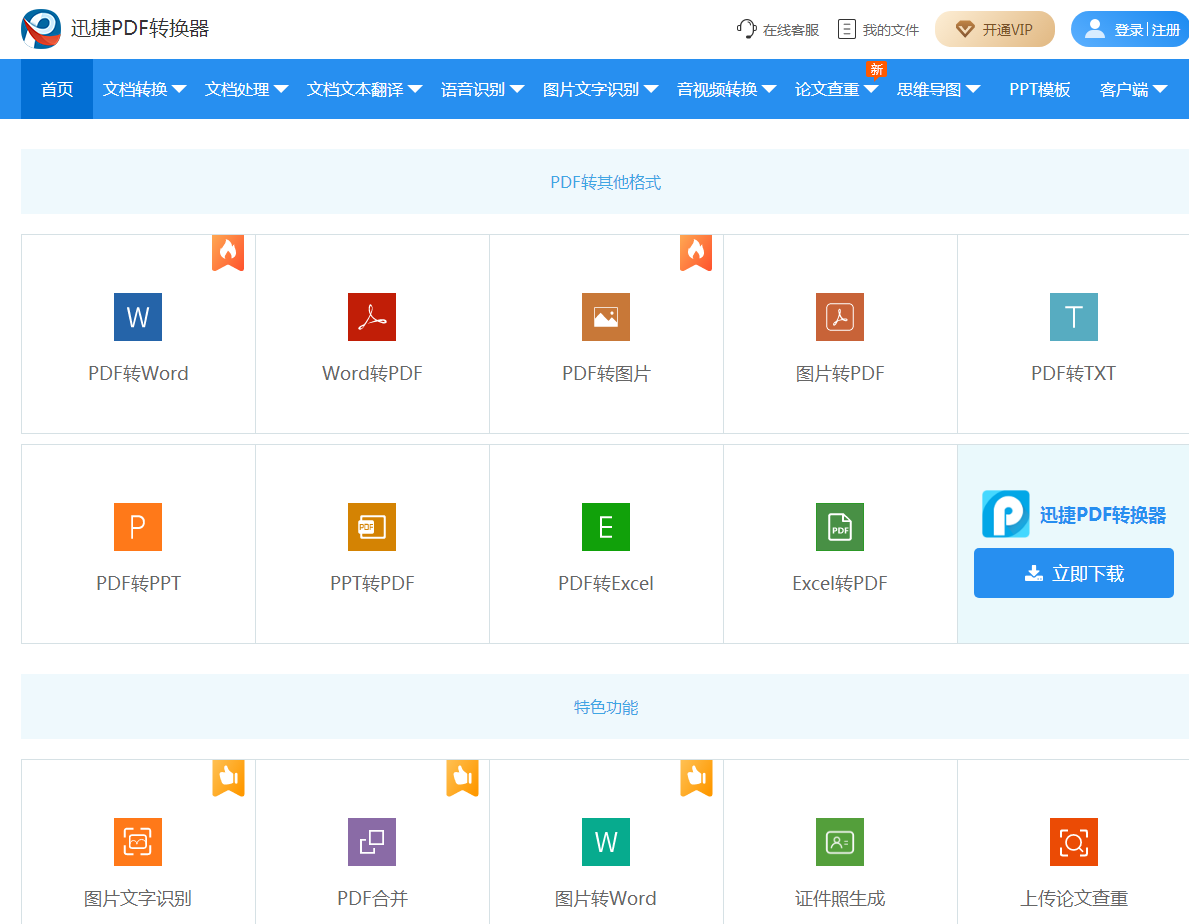1189x924 pixels.
Task: Open the PPT转PDF icon
Action: coord(372,527)
